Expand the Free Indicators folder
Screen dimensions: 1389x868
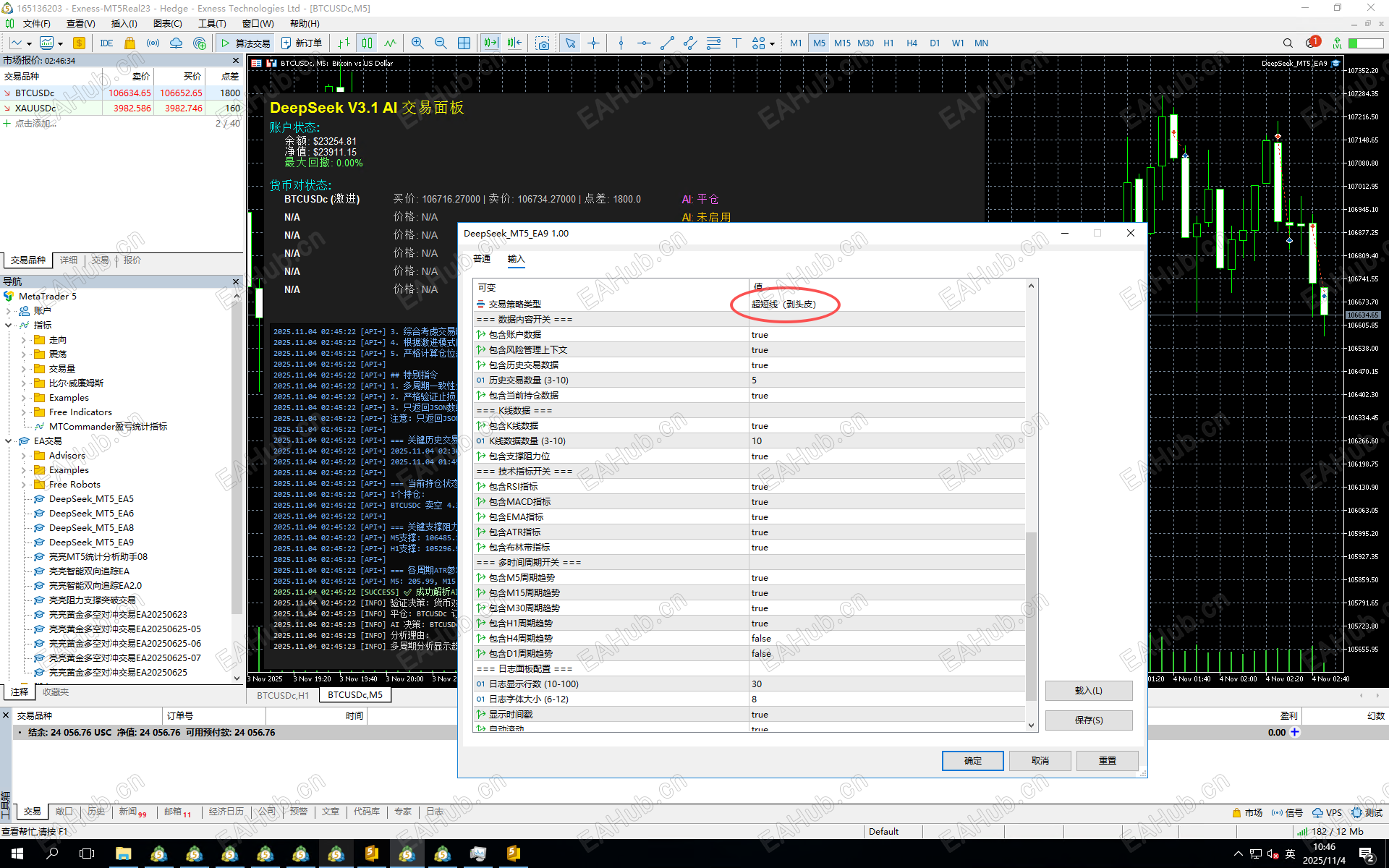coord(24,412)
